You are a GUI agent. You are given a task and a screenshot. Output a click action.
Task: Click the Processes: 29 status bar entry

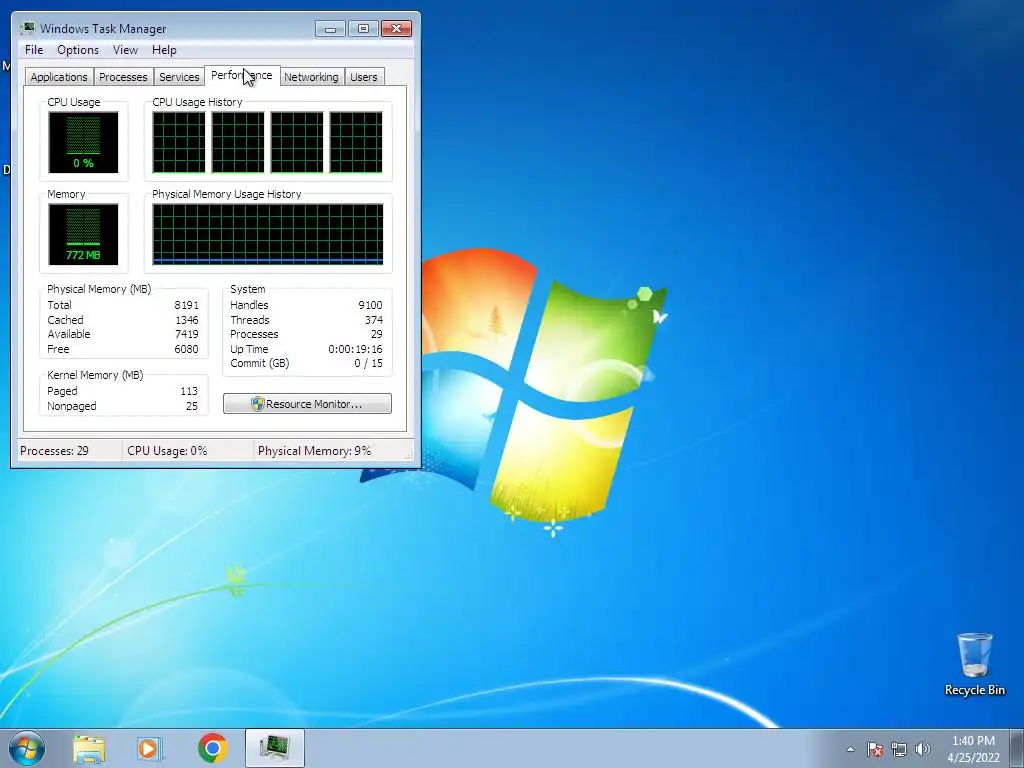[55, 451]
